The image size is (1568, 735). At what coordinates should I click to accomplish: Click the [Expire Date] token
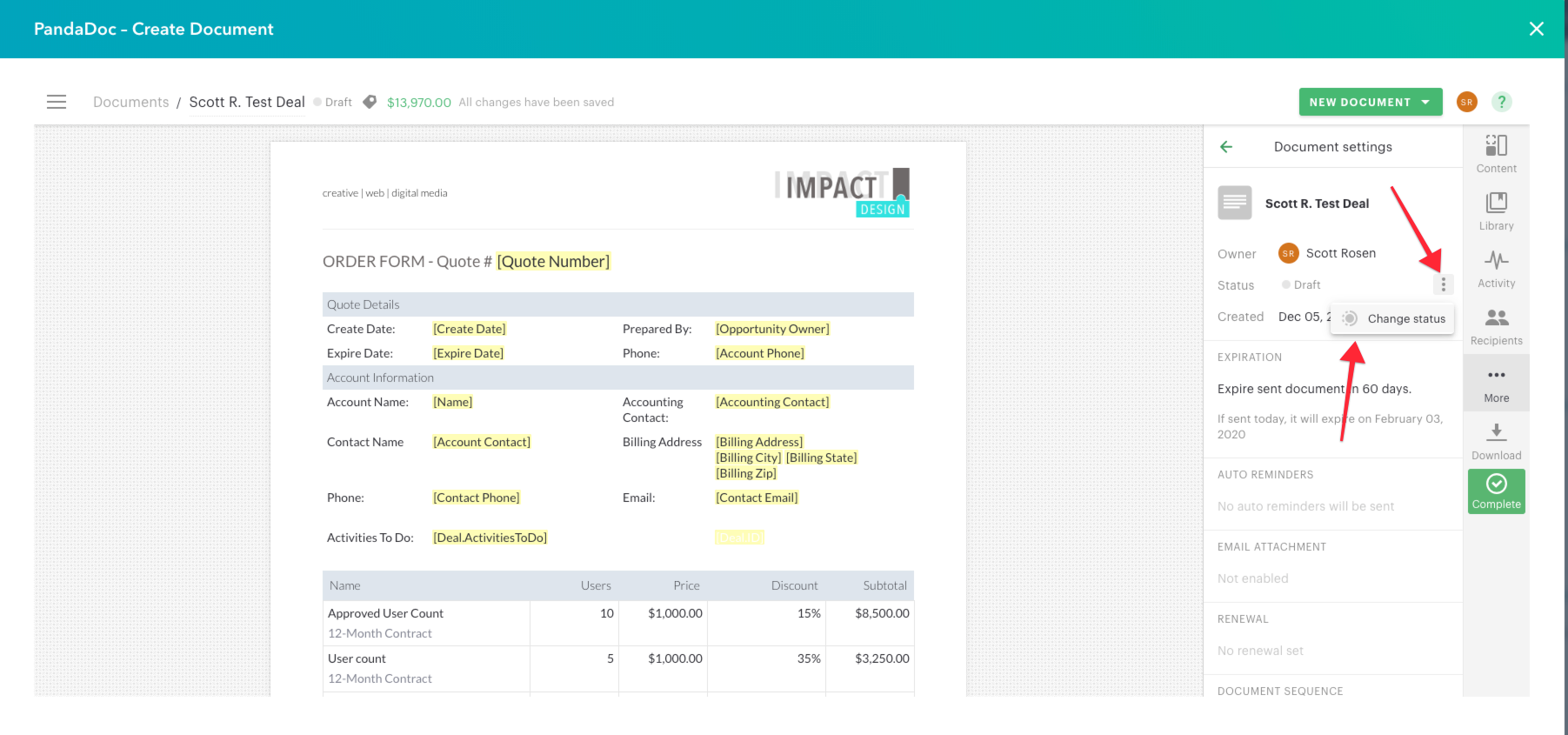coord(469,353)
